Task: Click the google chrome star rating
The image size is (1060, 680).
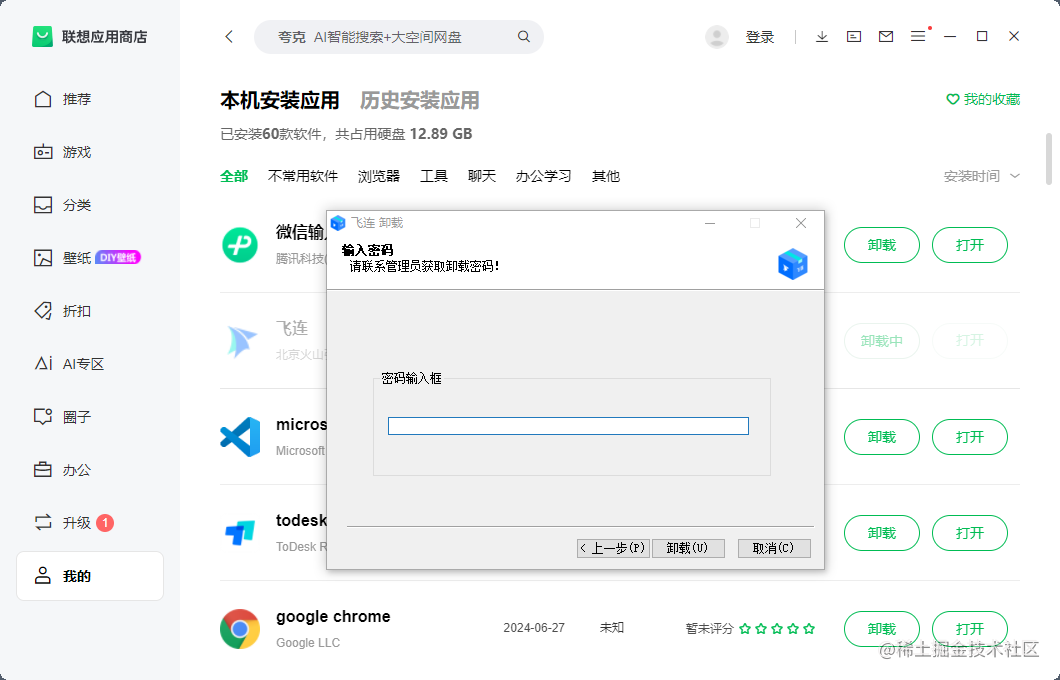Action: [777, 629]
